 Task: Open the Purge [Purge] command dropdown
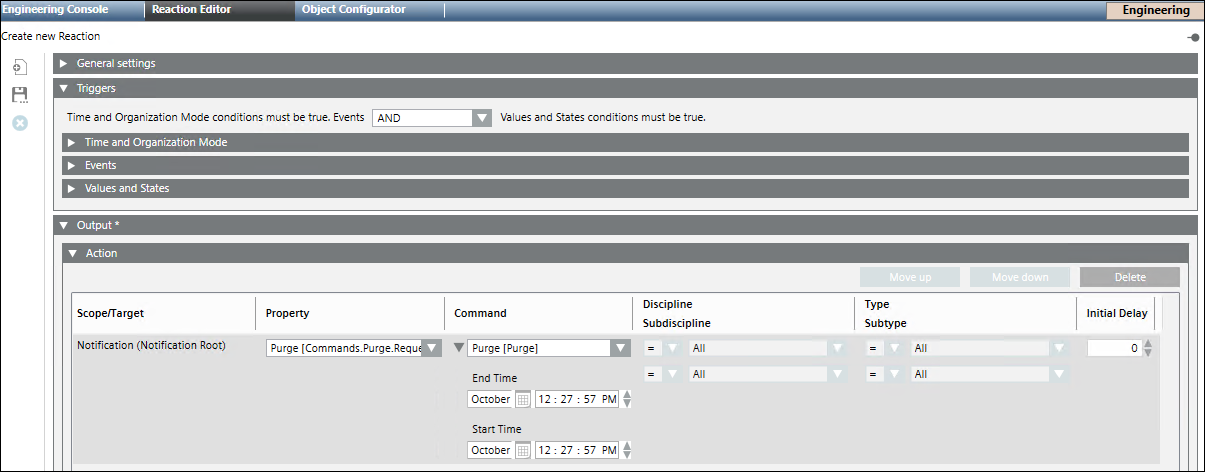pos(620,348)
